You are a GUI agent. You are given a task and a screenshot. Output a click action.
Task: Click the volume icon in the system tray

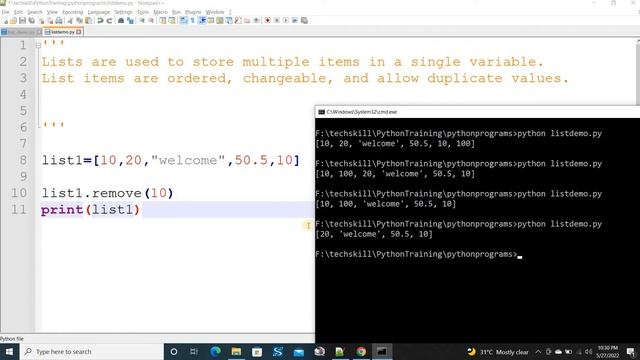click(589, 351)
